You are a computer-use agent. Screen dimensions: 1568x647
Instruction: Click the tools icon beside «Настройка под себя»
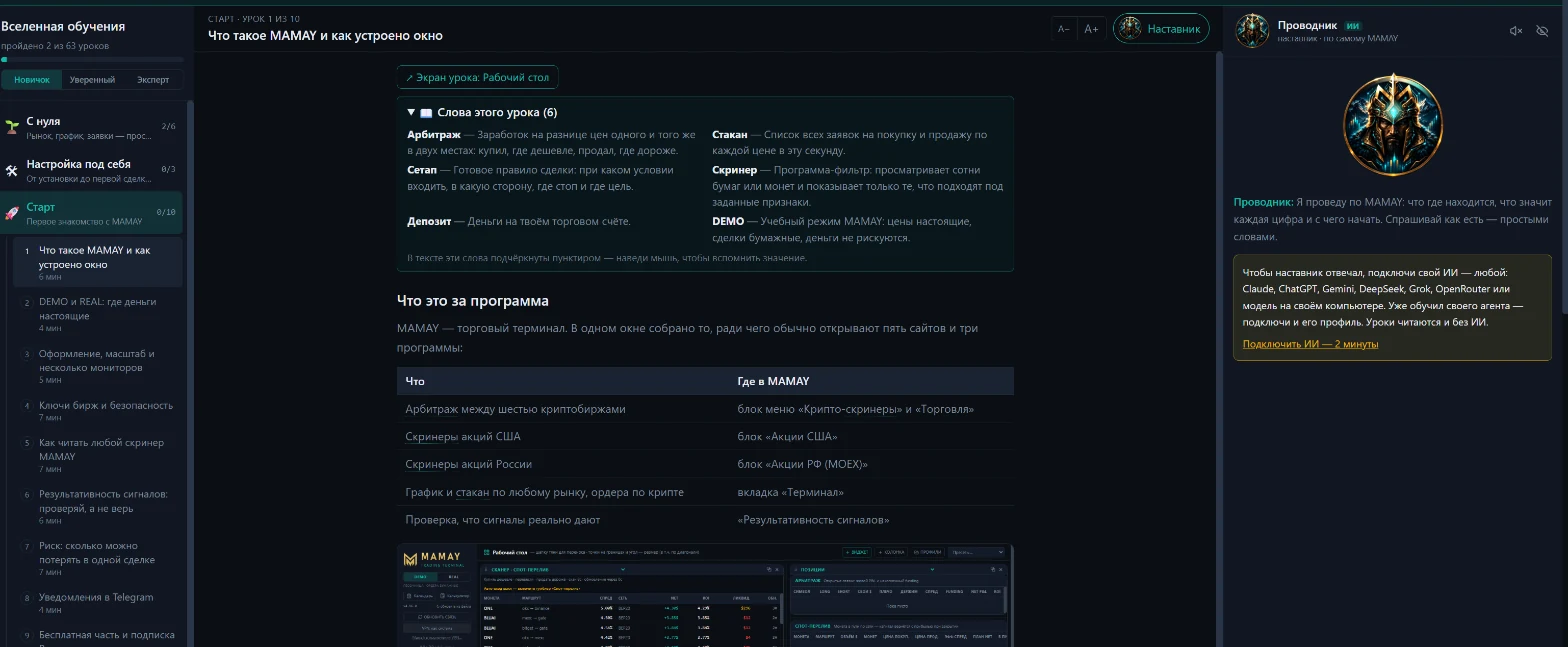click(12, 170)
